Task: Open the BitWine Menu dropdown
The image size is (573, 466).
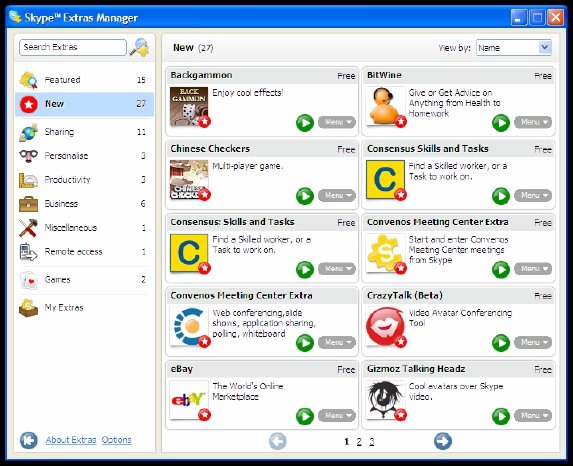Action: pos(533,122)
